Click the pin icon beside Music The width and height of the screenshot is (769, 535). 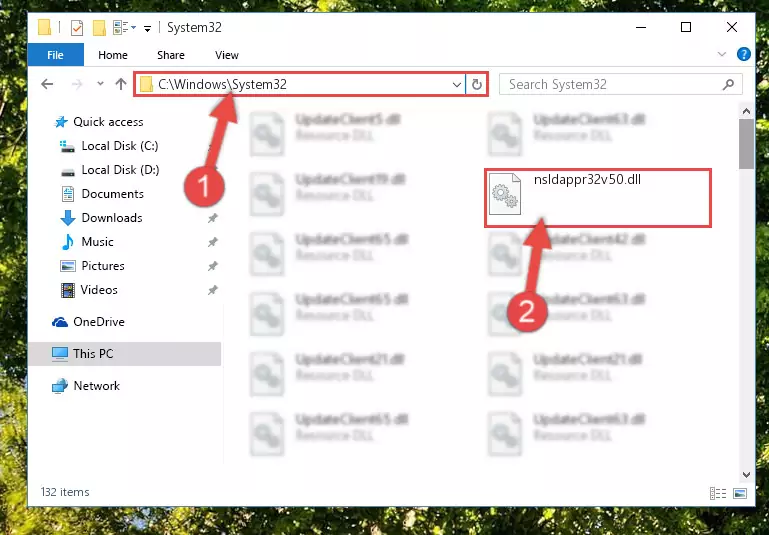coord(212,242)
